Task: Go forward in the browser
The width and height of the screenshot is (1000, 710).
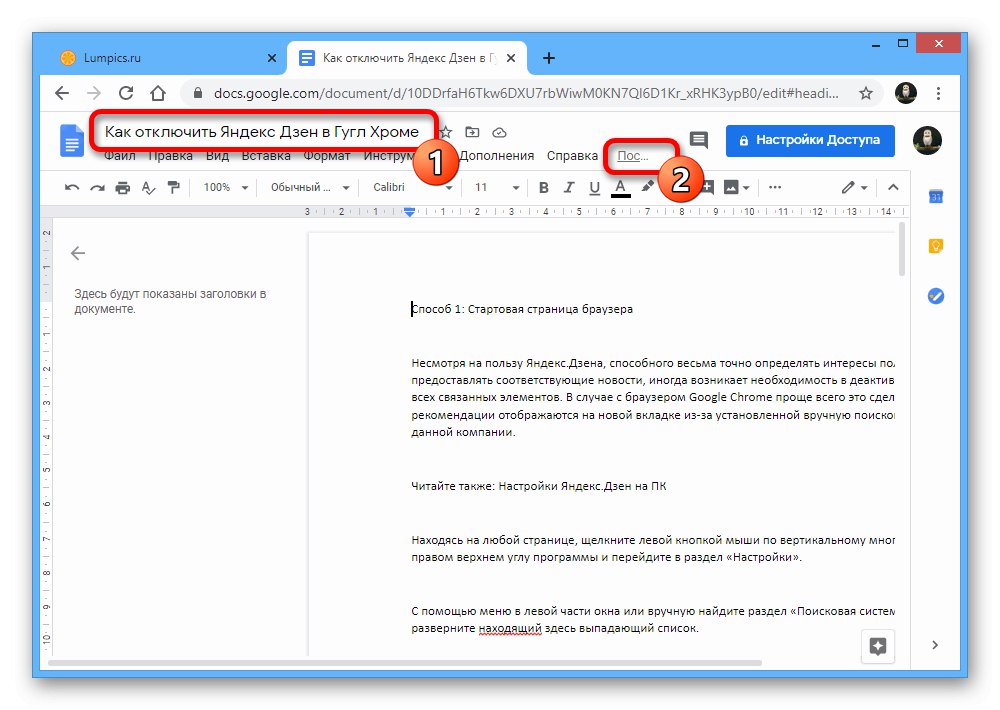Action: click(94, 93)
